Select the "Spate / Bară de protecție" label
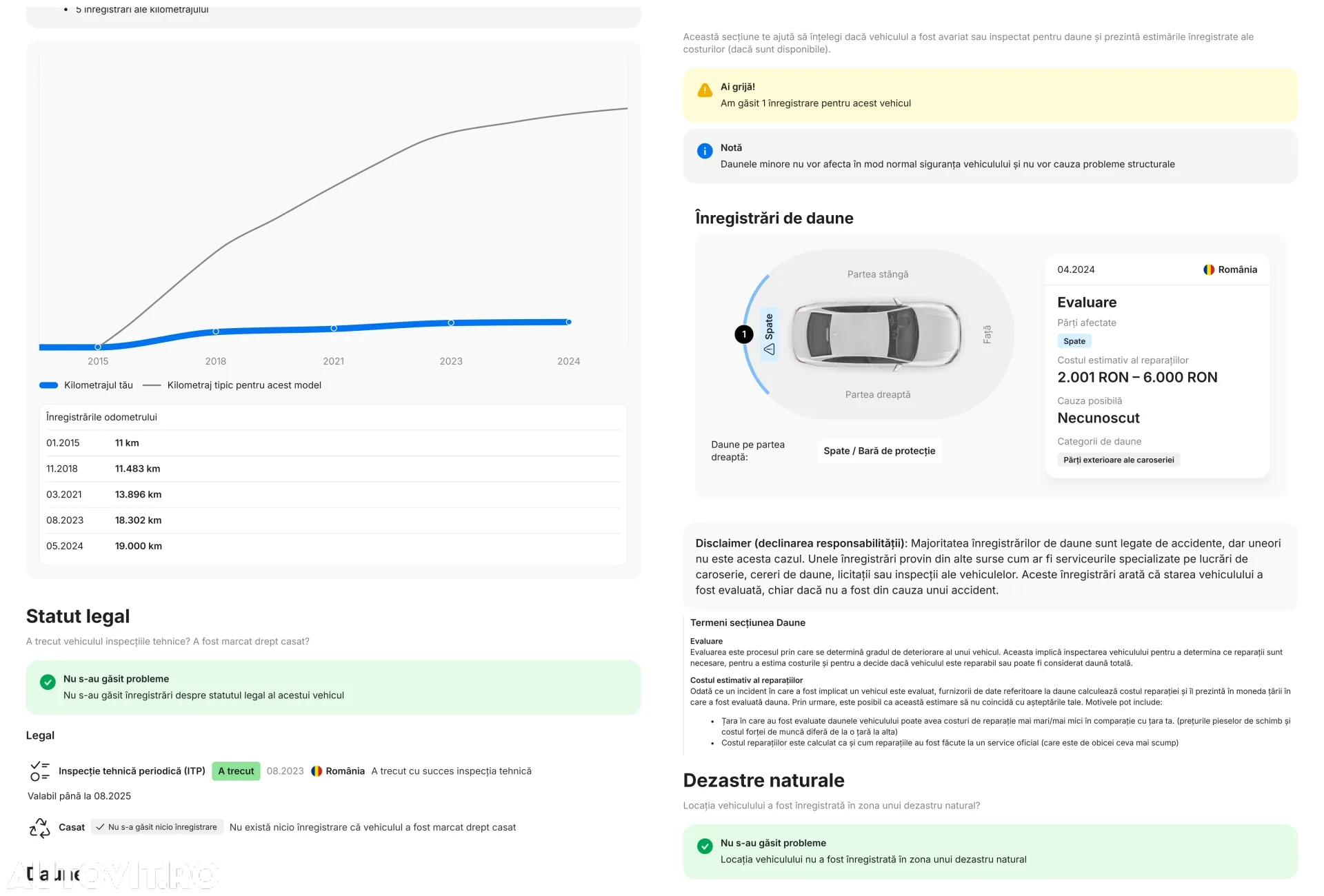 pyautogui.click(x=879, y=451)
